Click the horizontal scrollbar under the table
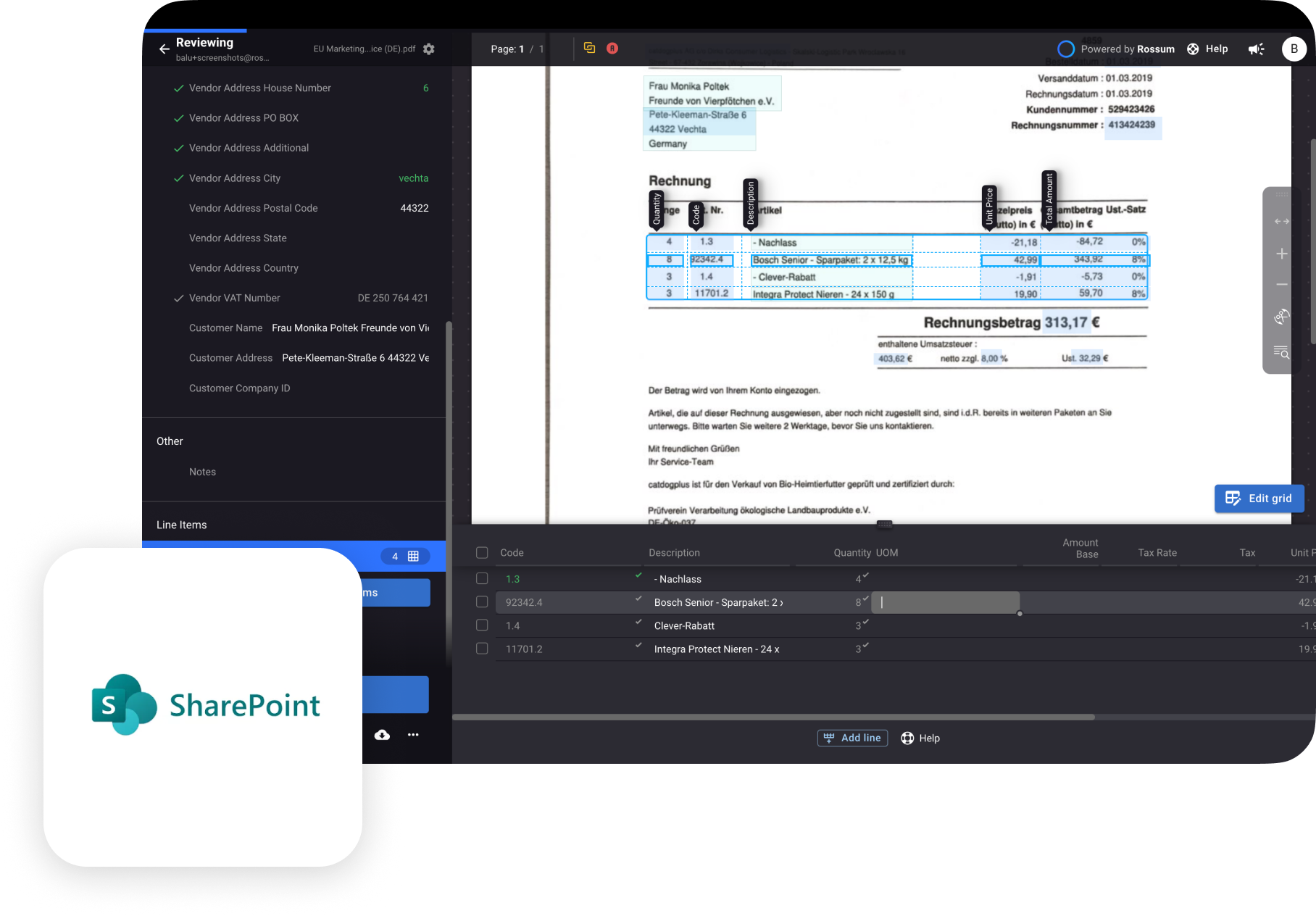 point(773,717)
